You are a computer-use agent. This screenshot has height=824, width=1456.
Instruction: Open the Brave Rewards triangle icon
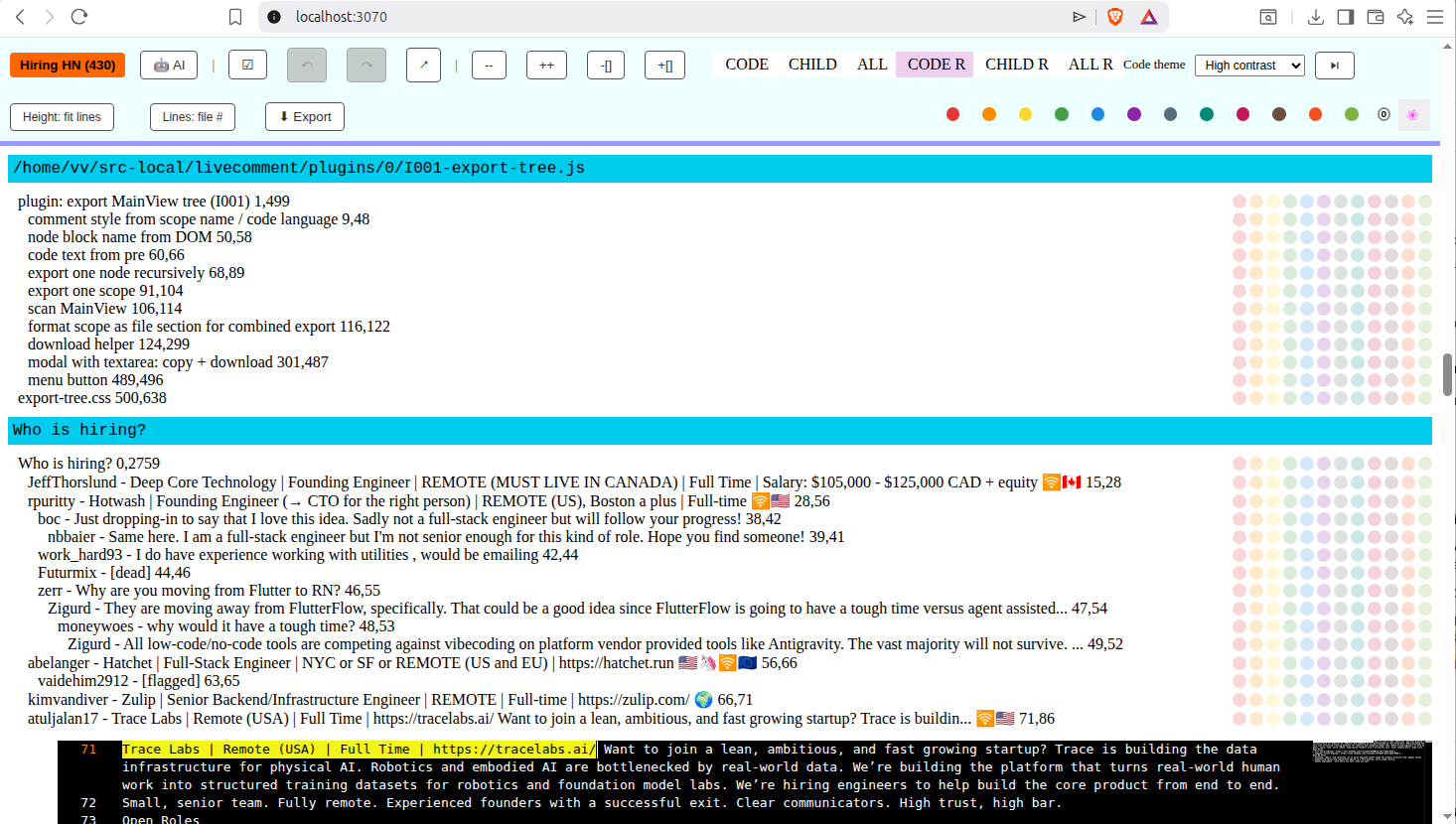click(1149, 17)
